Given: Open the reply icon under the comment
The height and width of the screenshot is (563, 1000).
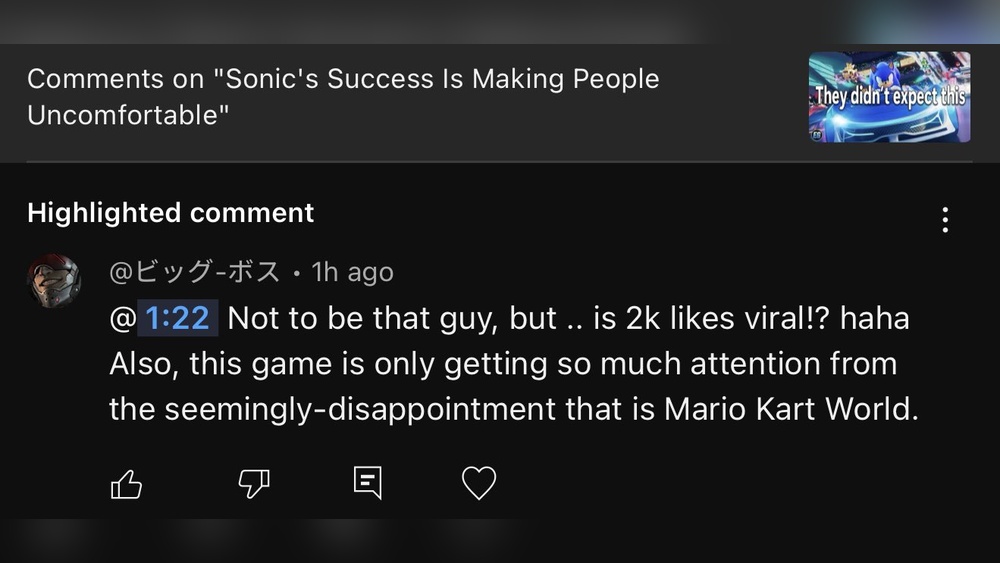Looking at the screenshot, I should (368, 484).
